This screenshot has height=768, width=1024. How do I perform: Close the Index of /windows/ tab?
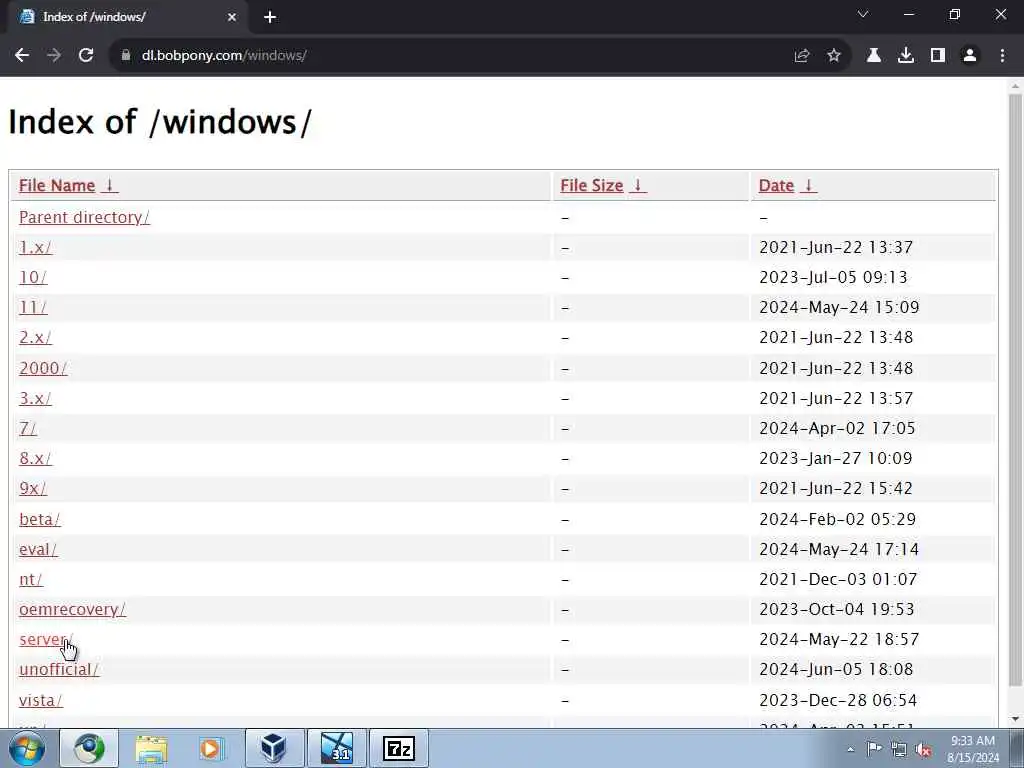232,17
